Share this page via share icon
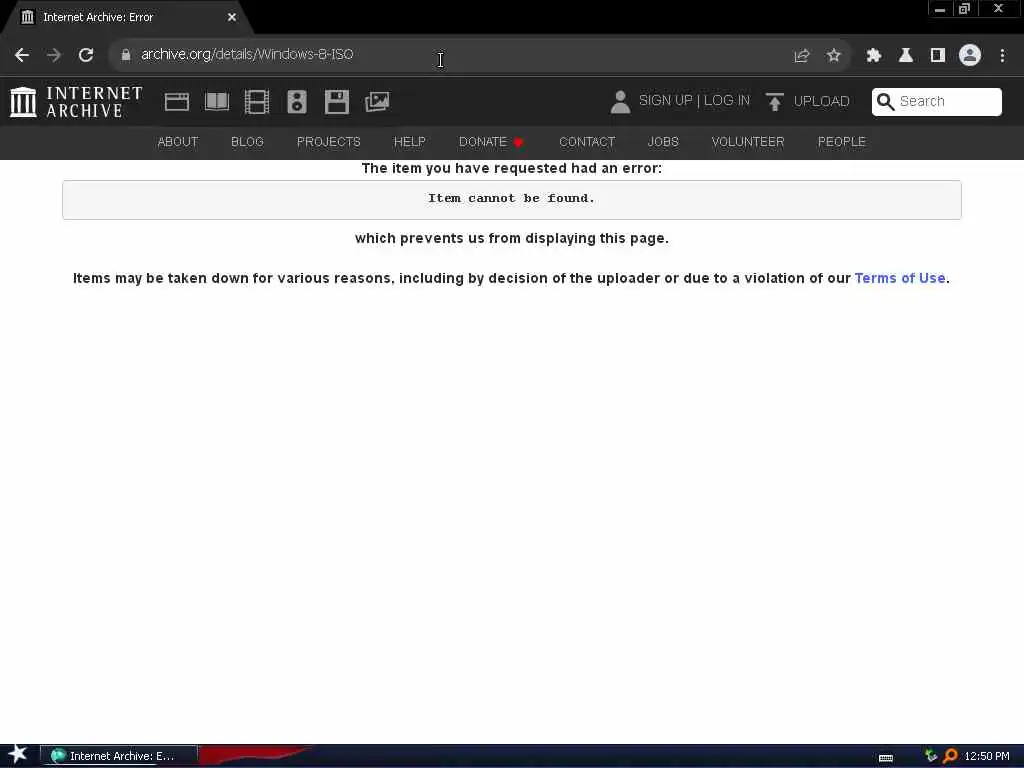 pos(801,56)
